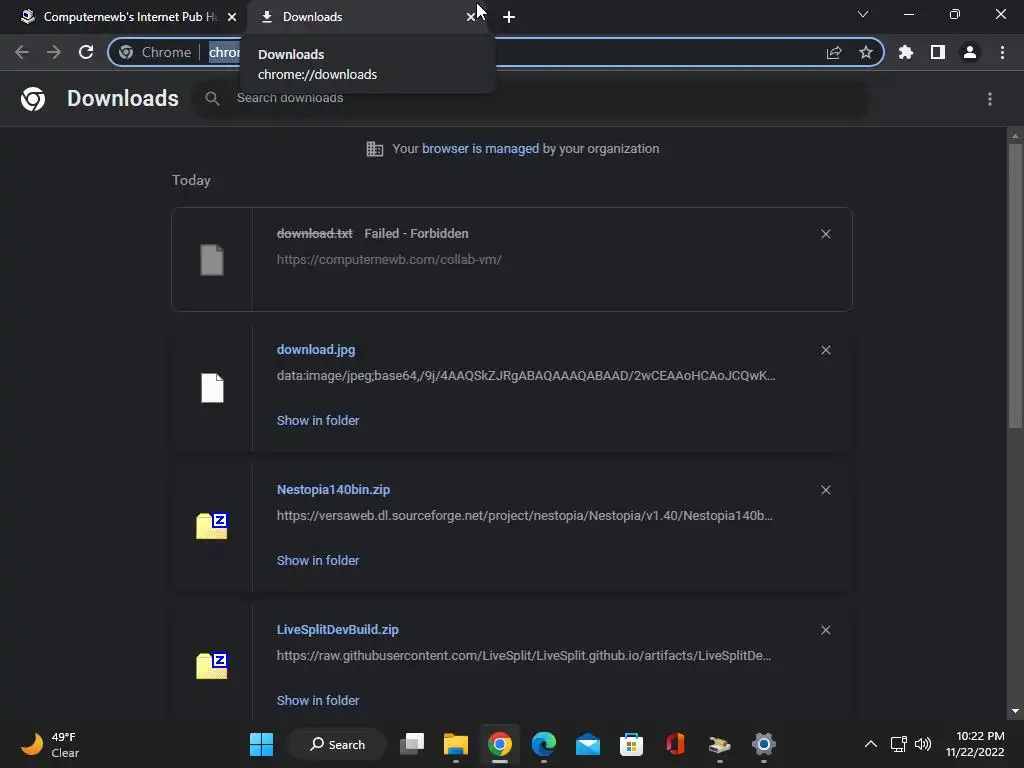Open Chrome's three-dot main menu

coord(1002,52)
